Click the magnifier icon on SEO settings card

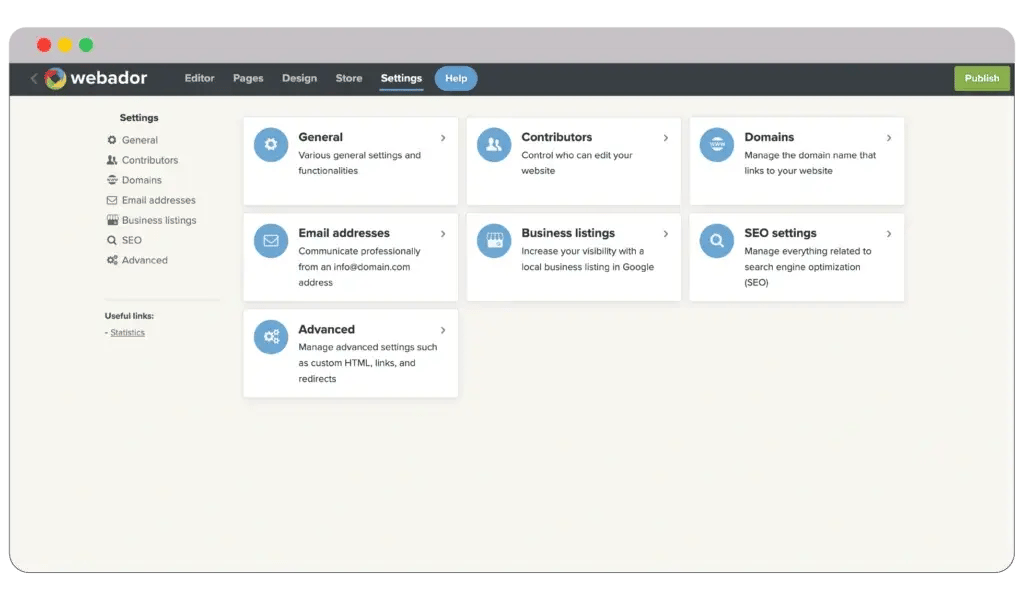tap(716, 241)
